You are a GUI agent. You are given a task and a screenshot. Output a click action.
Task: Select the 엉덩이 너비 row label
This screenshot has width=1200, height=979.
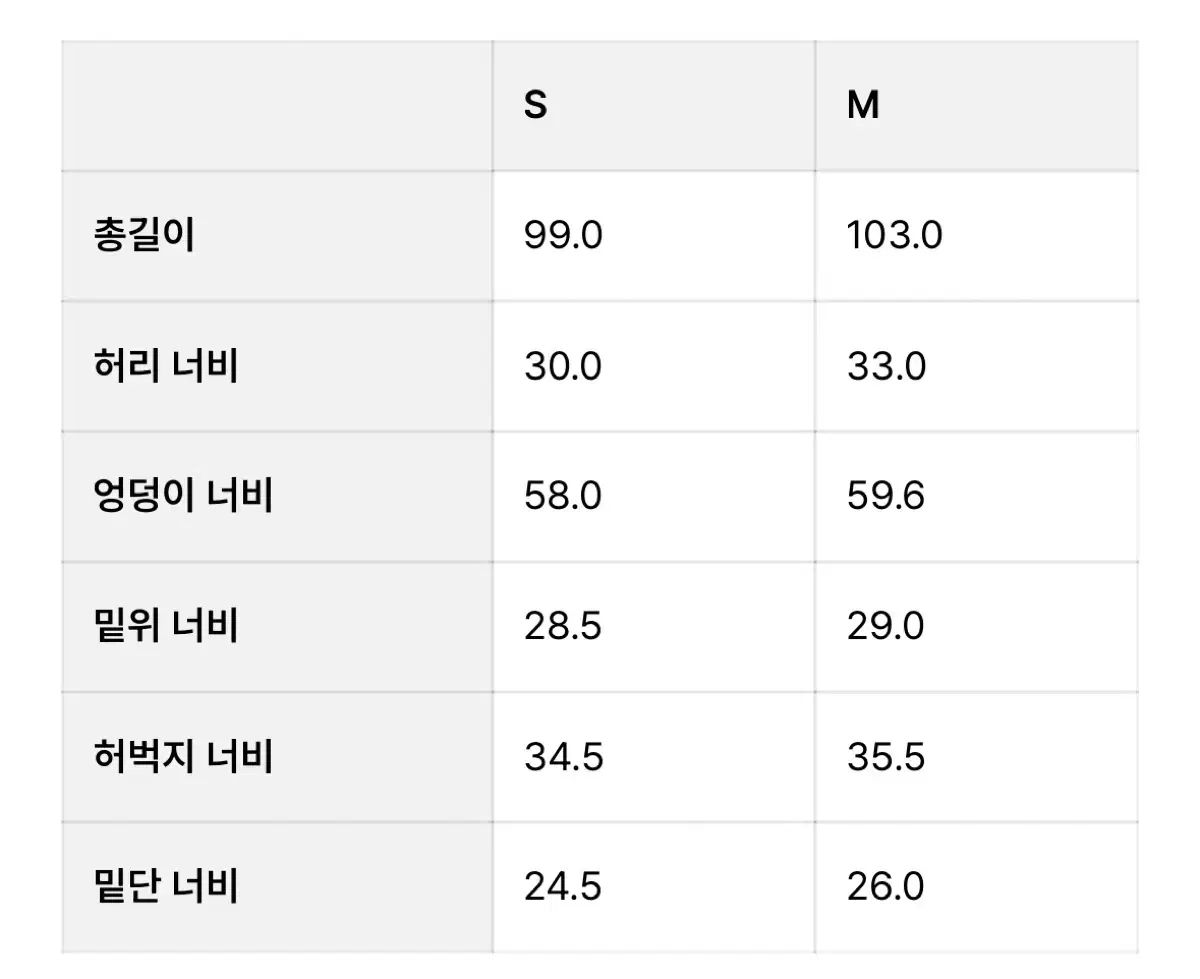182,497
